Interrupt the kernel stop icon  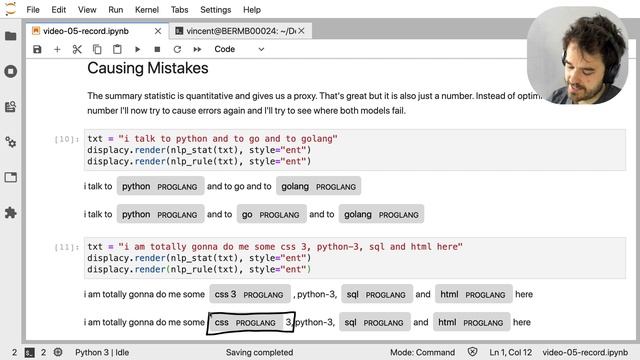[157, 49]
